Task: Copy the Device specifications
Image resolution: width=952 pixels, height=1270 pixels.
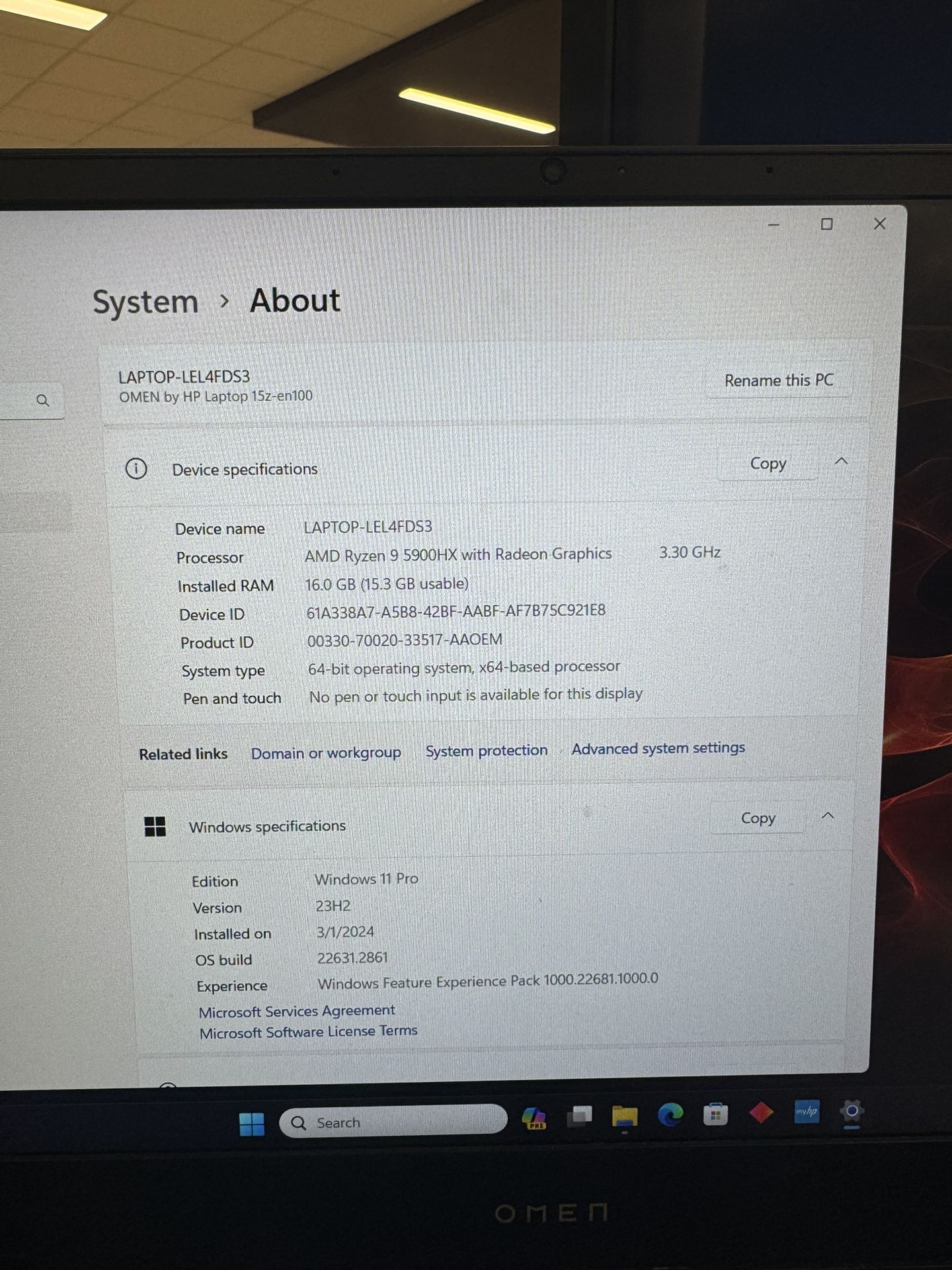Action: [x=768, y=464]
